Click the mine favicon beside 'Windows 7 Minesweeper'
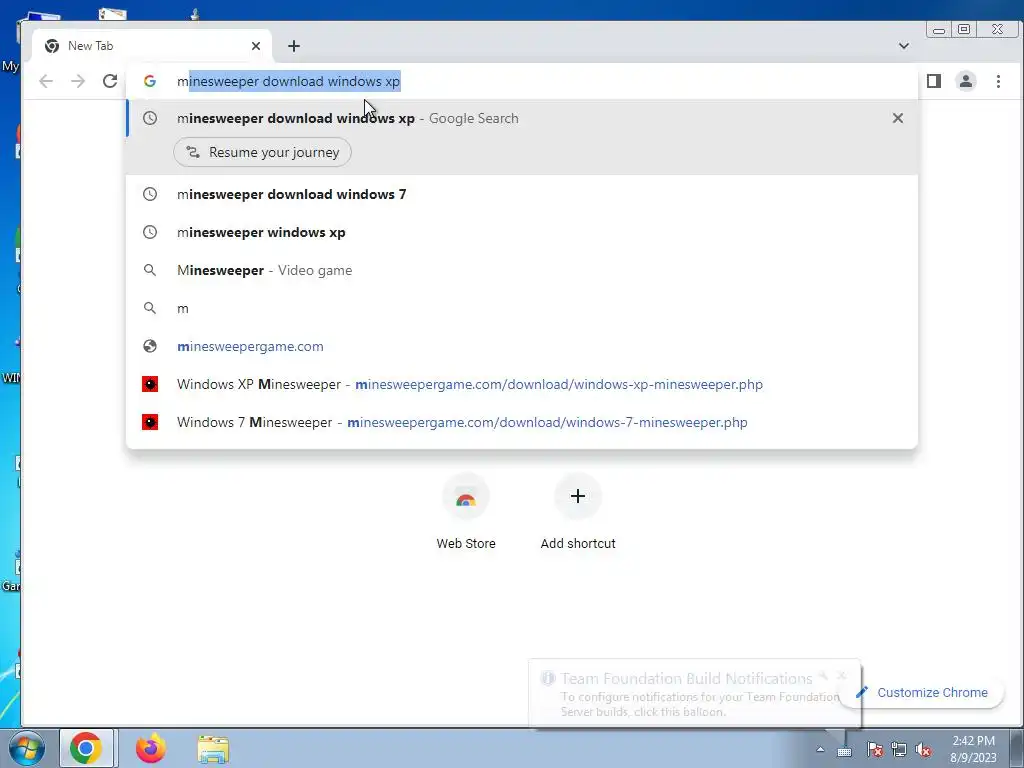 point(150,422)
